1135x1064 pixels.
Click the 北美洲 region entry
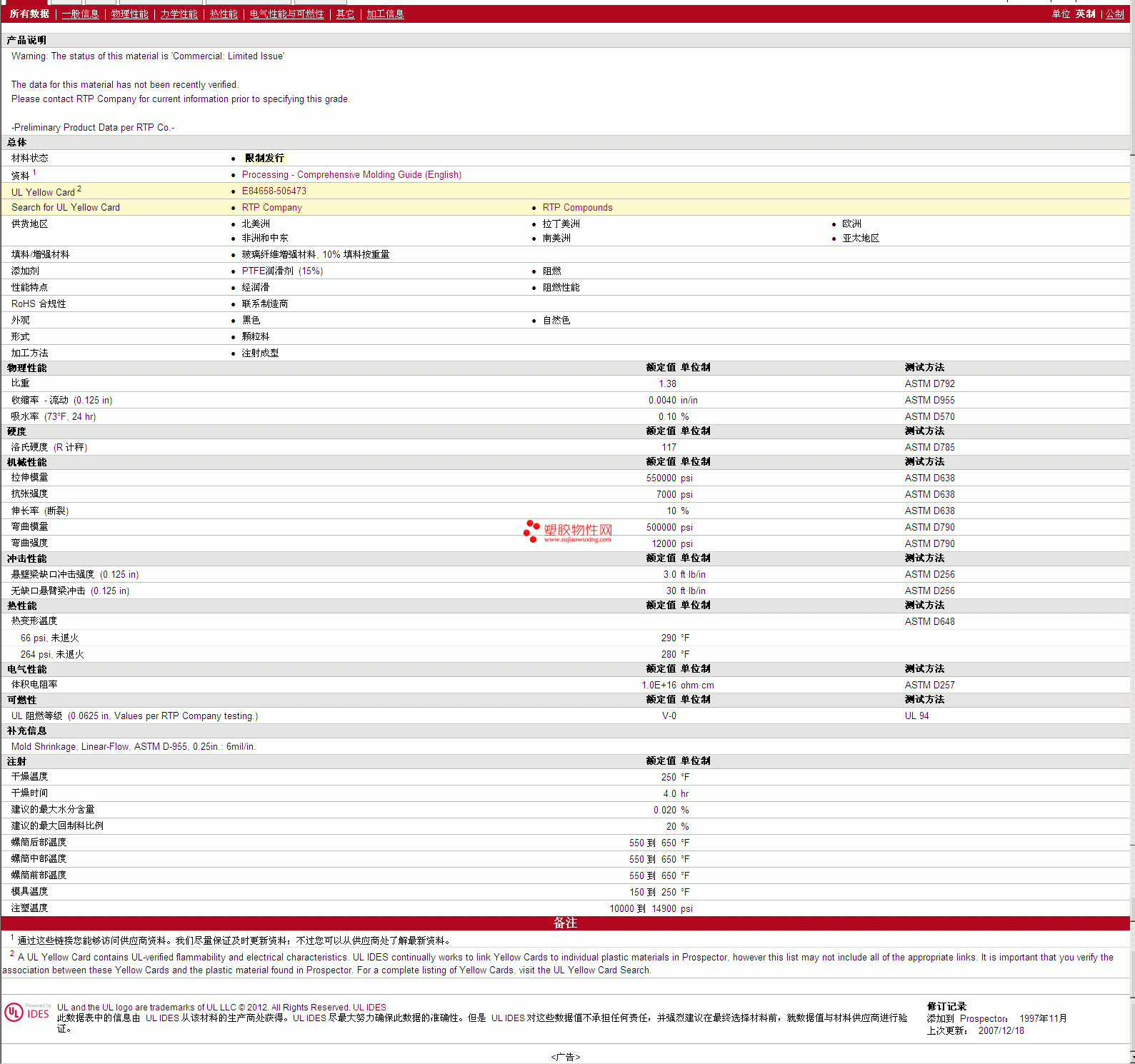(256, 224)
